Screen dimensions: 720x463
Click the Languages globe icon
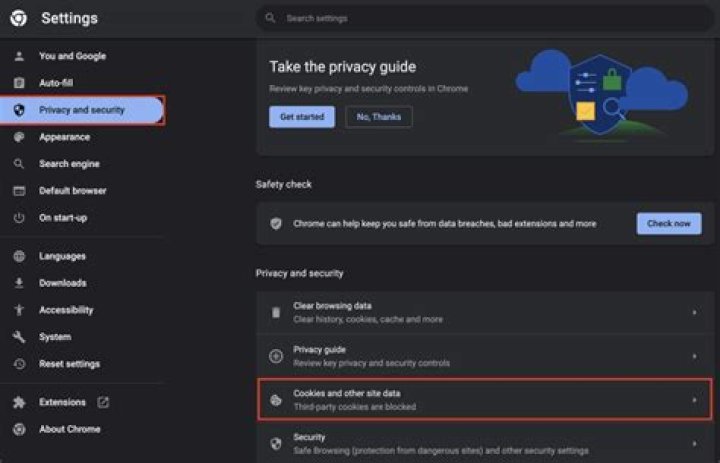[x=19, y=256]
